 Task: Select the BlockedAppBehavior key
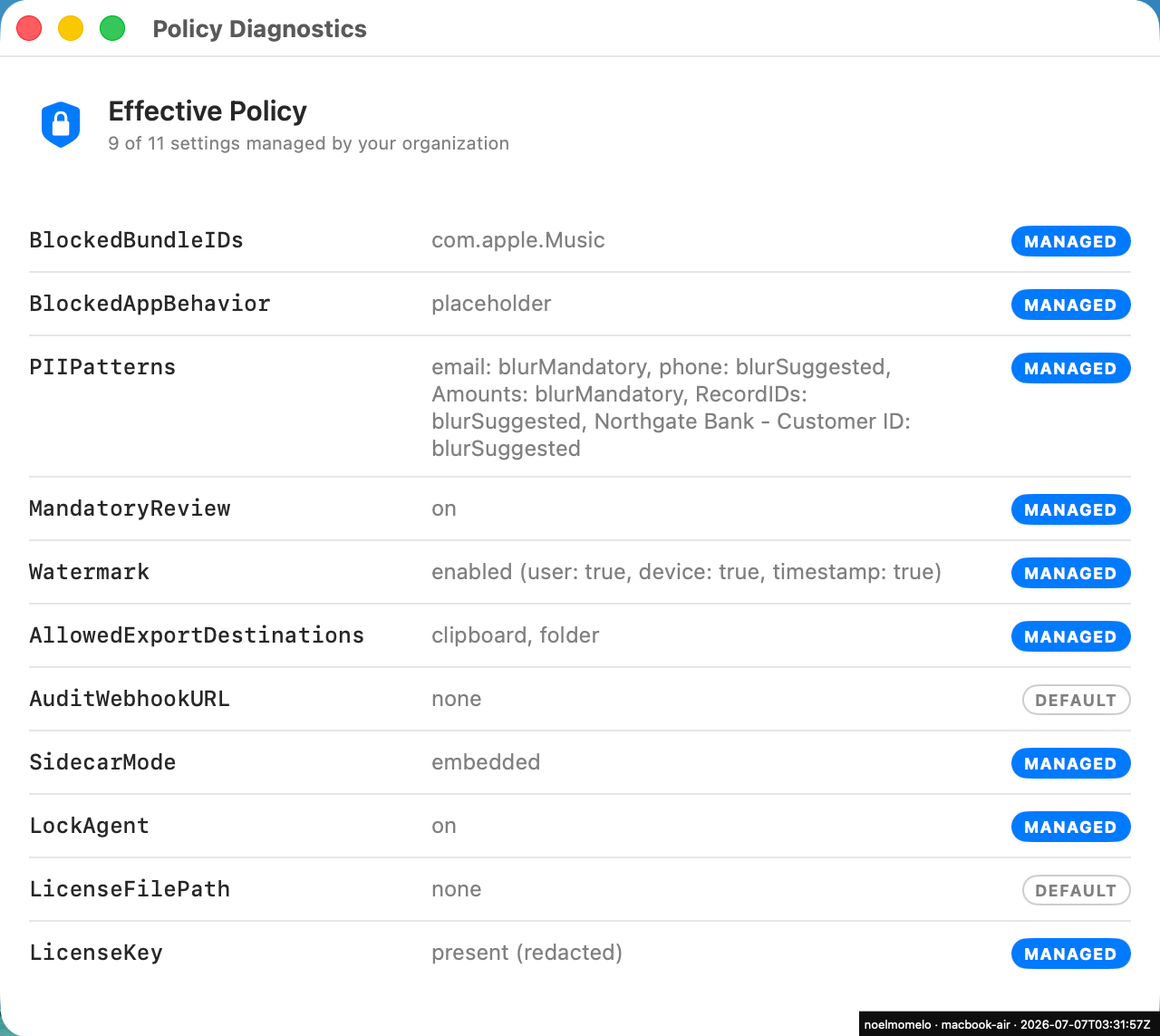click(150, 304)
